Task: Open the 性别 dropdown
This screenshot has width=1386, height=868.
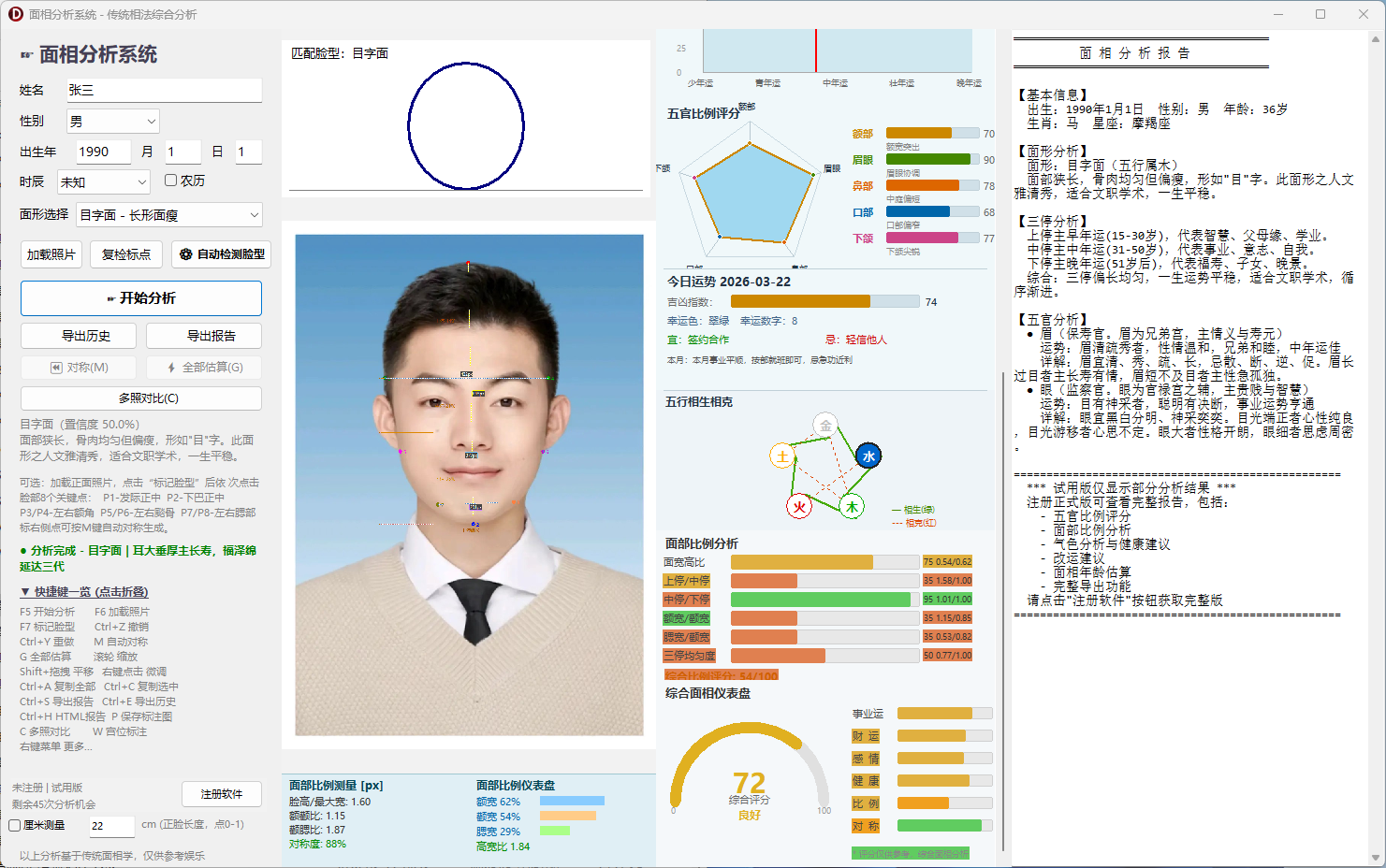Action: coord(112,120)
